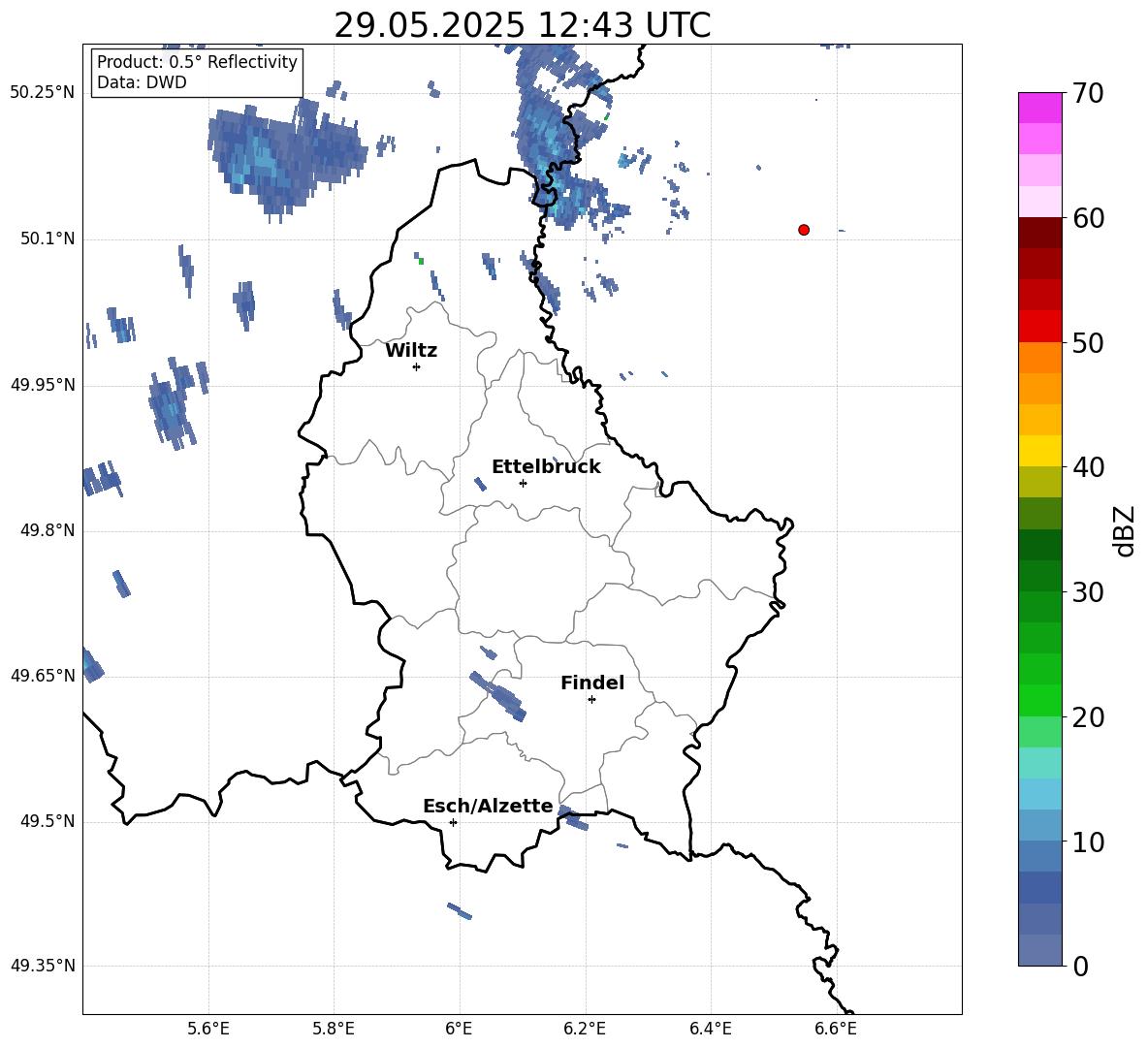This screenshot has width=1148, height=1048.
Task: Click the Findel cross marker
Action: pos(591,700)
